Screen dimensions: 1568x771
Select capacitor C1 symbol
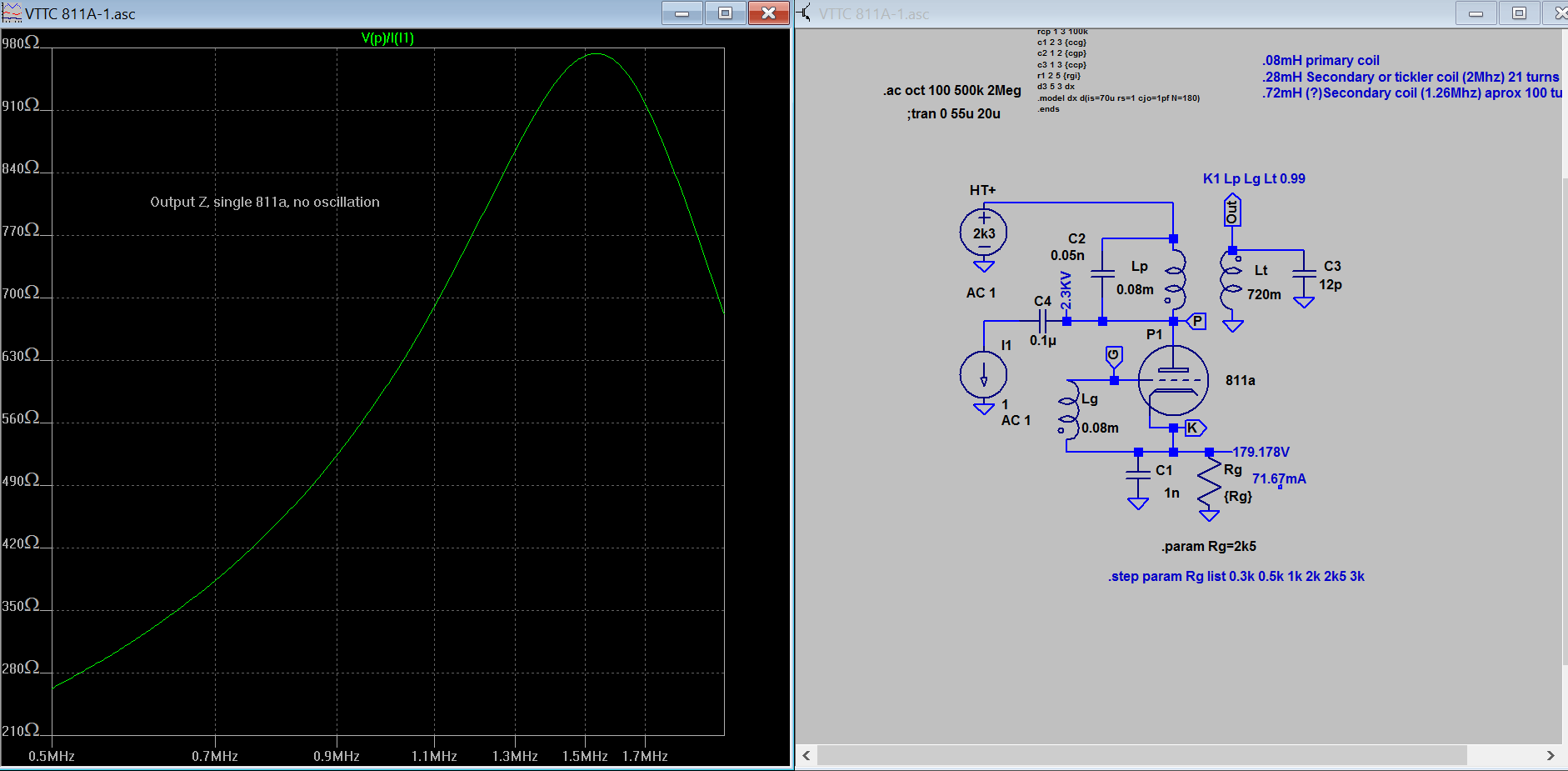tap(1138, 476)
